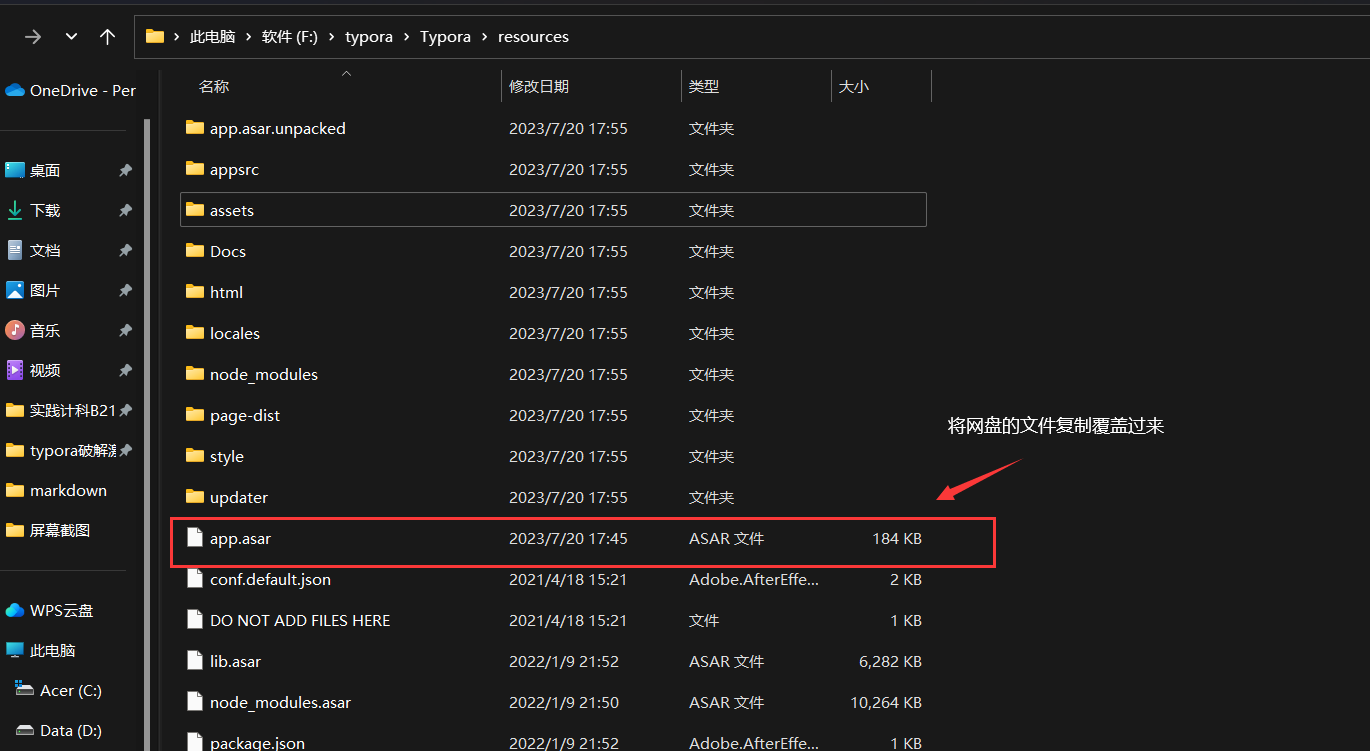Click the 视频 video icon in sidebar
Screen dimensions: 1370x751
click(15, 370)
